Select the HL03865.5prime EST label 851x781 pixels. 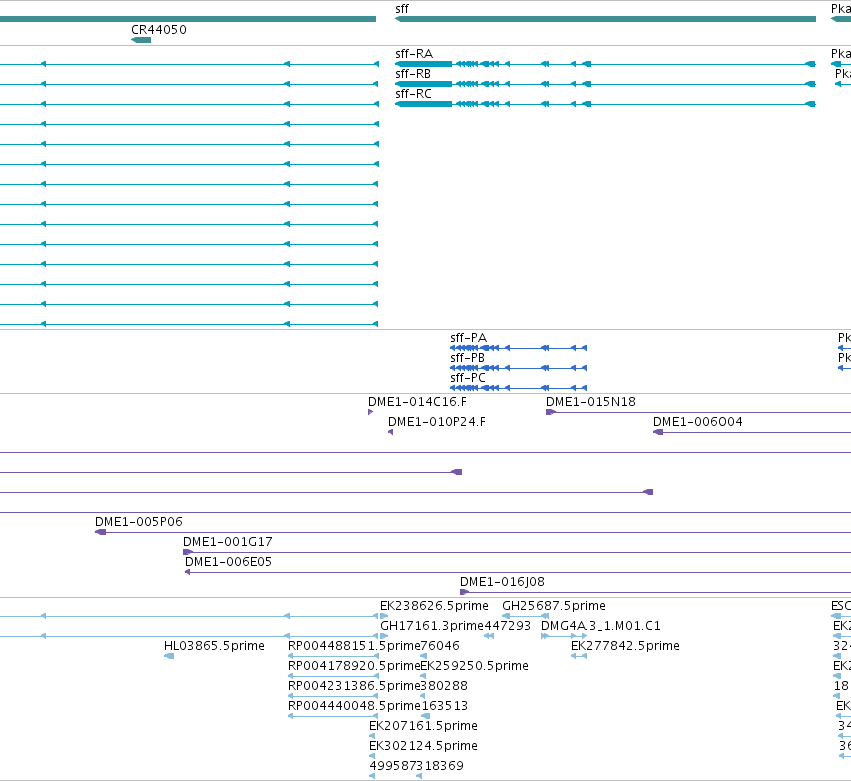[x=214, y=646]
